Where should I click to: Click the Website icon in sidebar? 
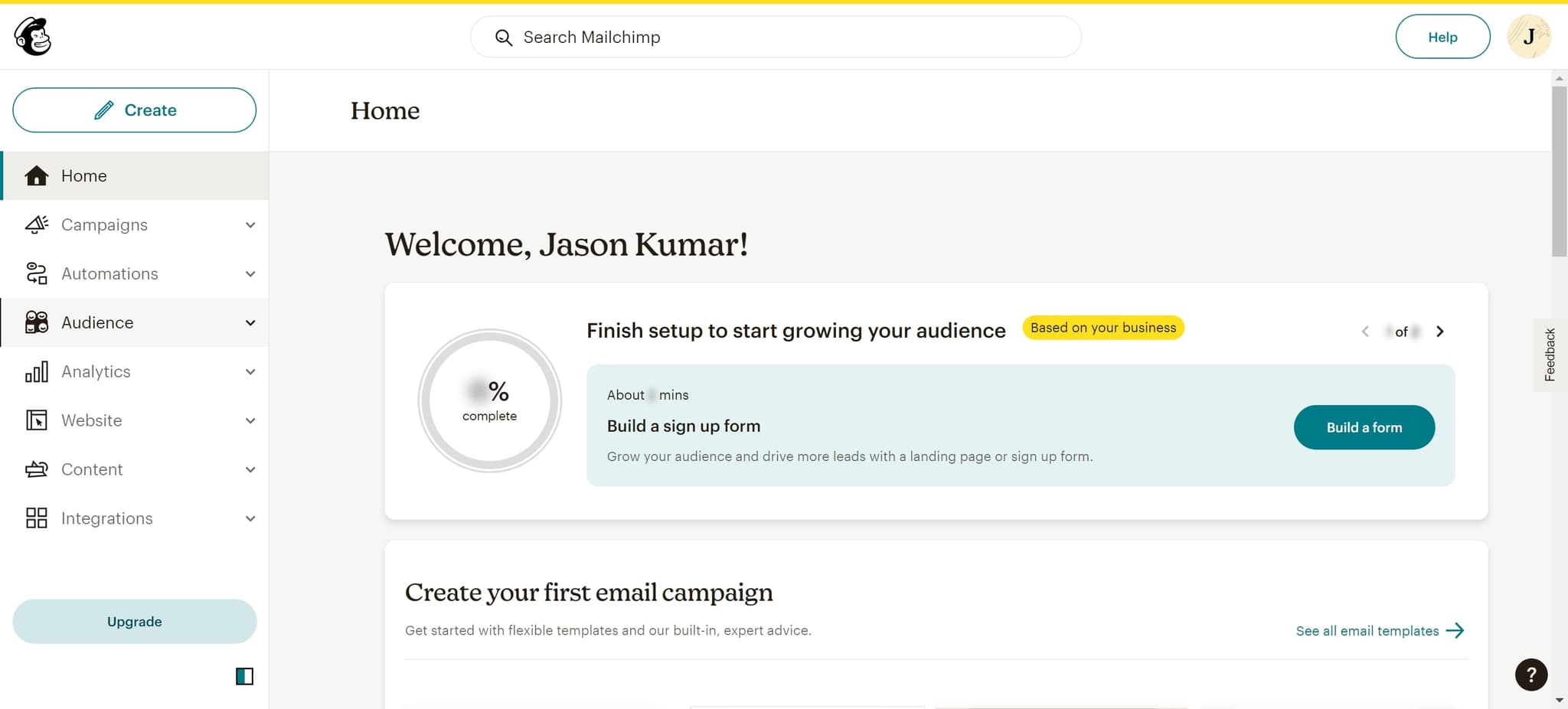(36, 420)
